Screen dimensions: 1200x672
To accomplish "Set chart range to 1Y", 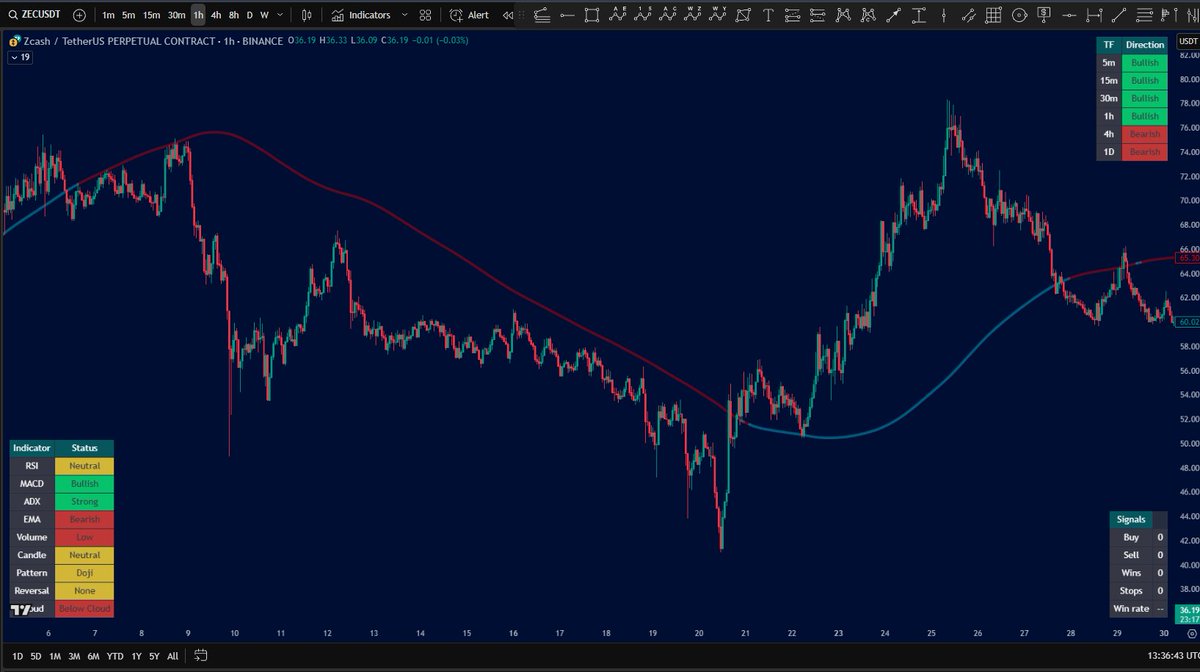I will click(136, 656).
